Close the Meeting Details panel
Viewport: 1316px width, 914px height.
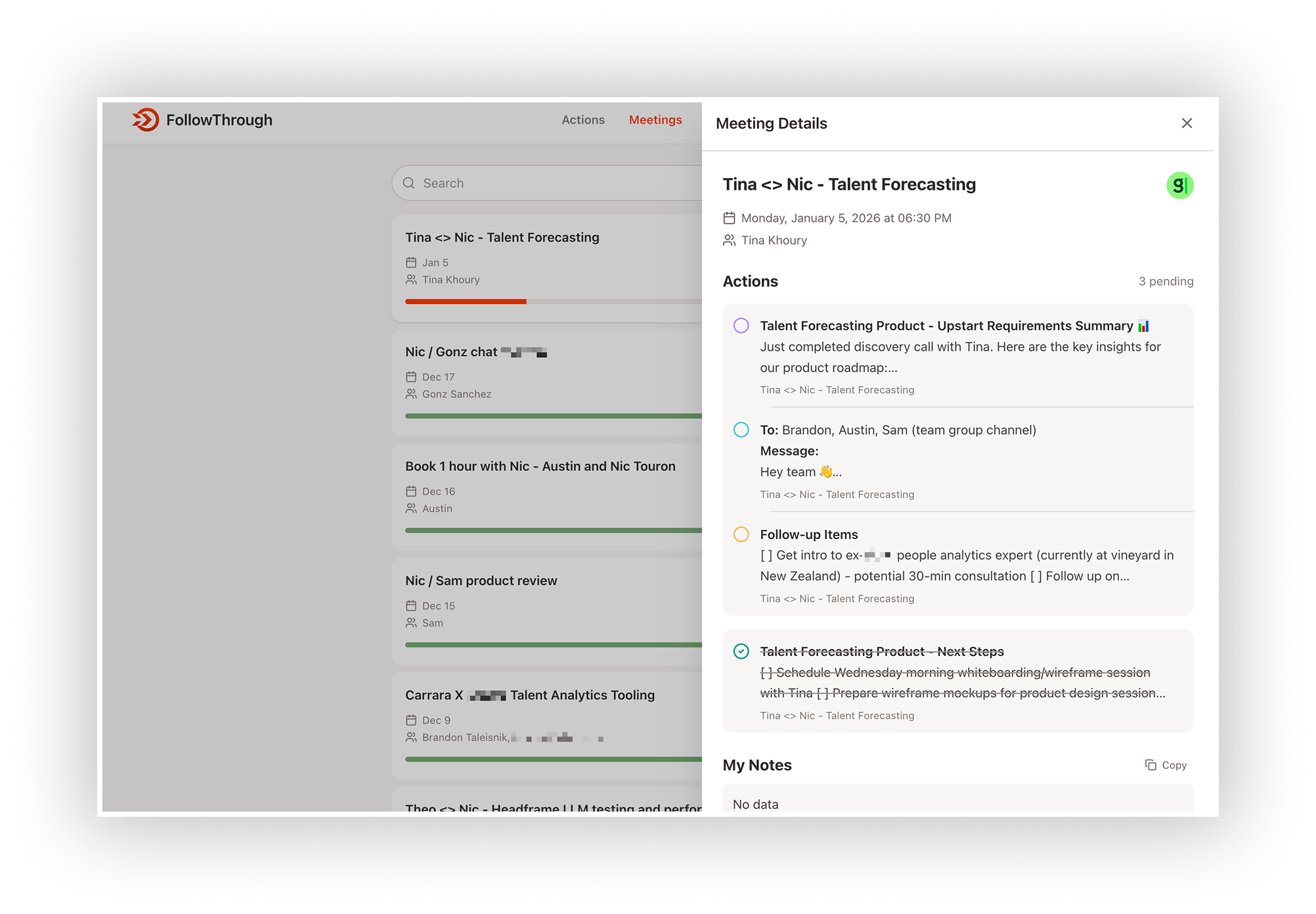1186,123
